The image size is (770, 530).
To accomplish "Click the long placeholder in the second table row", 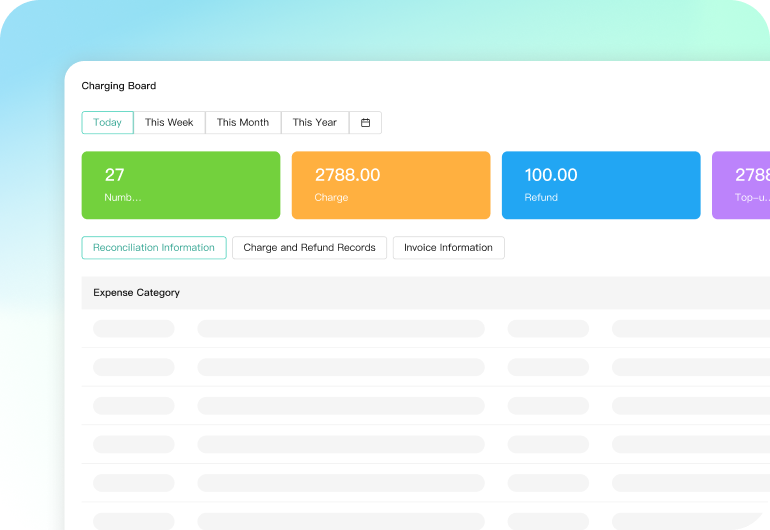I will pos(340,367).
